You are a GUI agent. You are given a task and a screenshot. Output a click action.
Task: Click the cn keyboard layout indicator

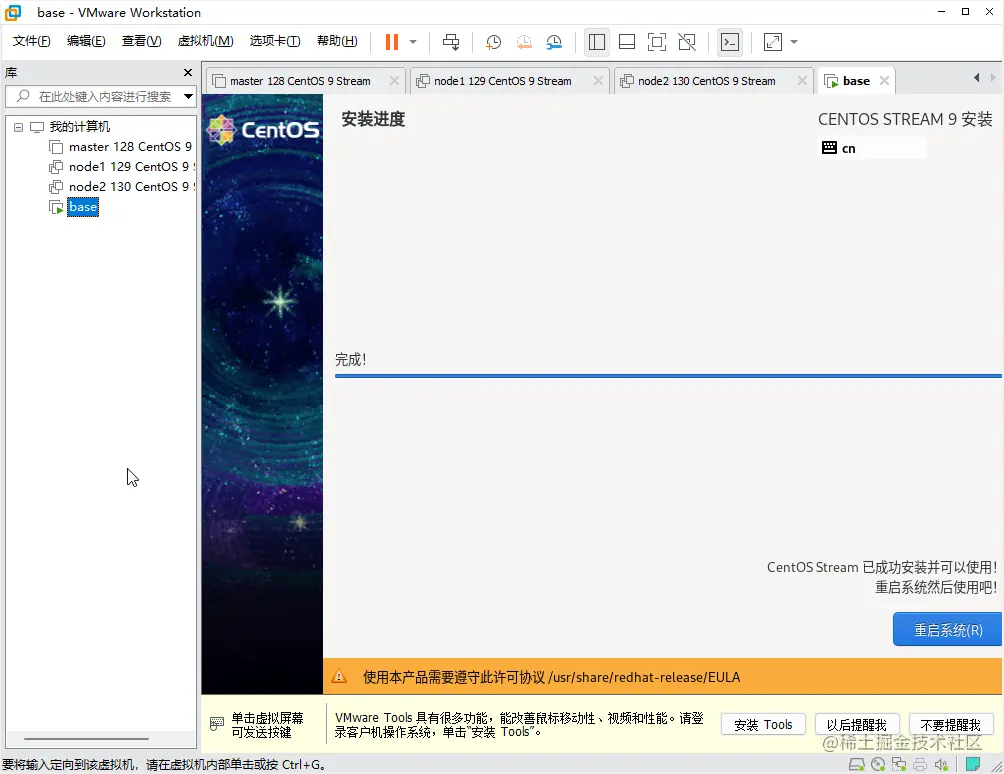872,149
